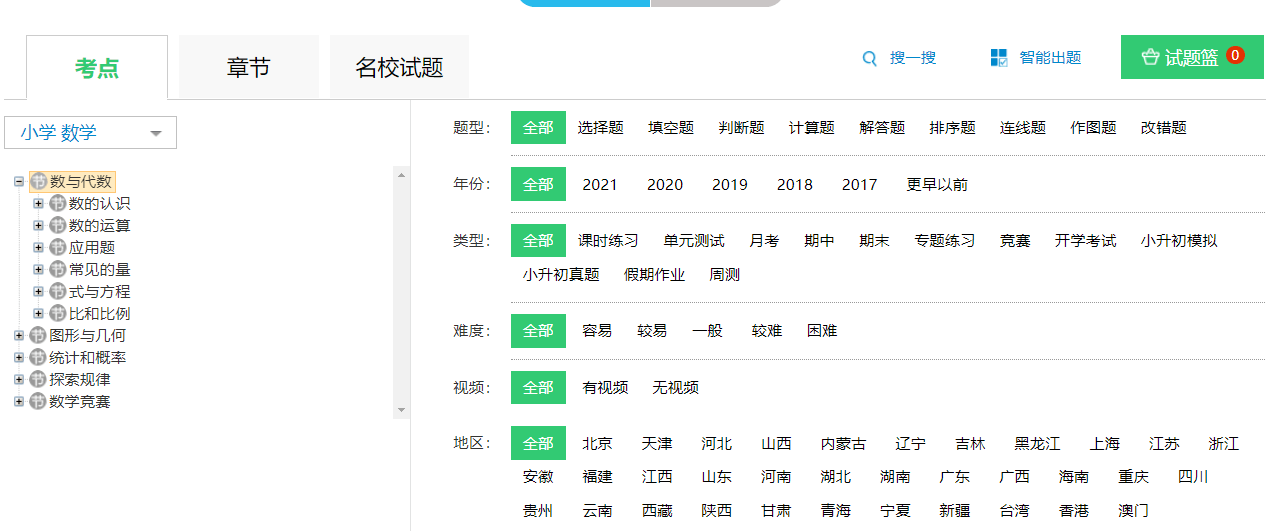Filter question type by 填空题
This screenshot has height=531, width=1266.
(671, 128)
